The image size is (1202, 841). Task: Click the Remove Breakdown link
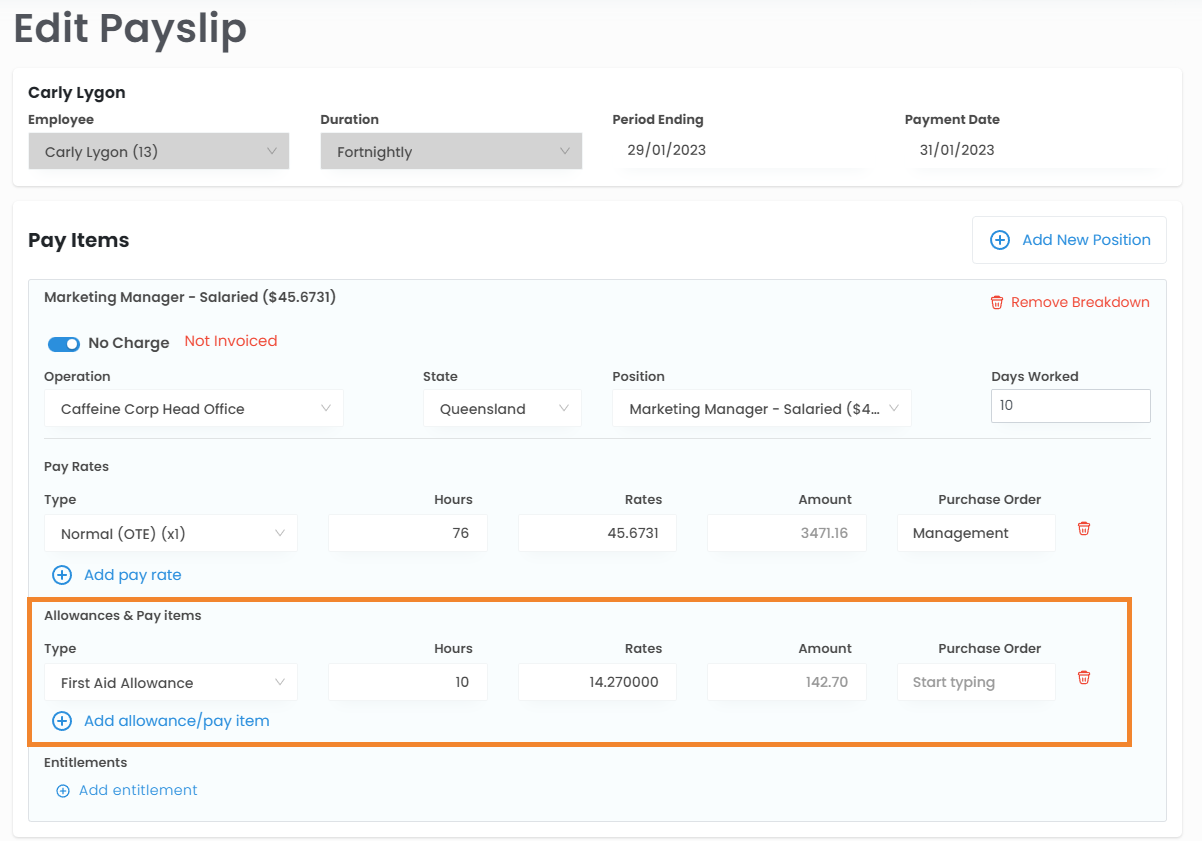(x=1079, y=303)
